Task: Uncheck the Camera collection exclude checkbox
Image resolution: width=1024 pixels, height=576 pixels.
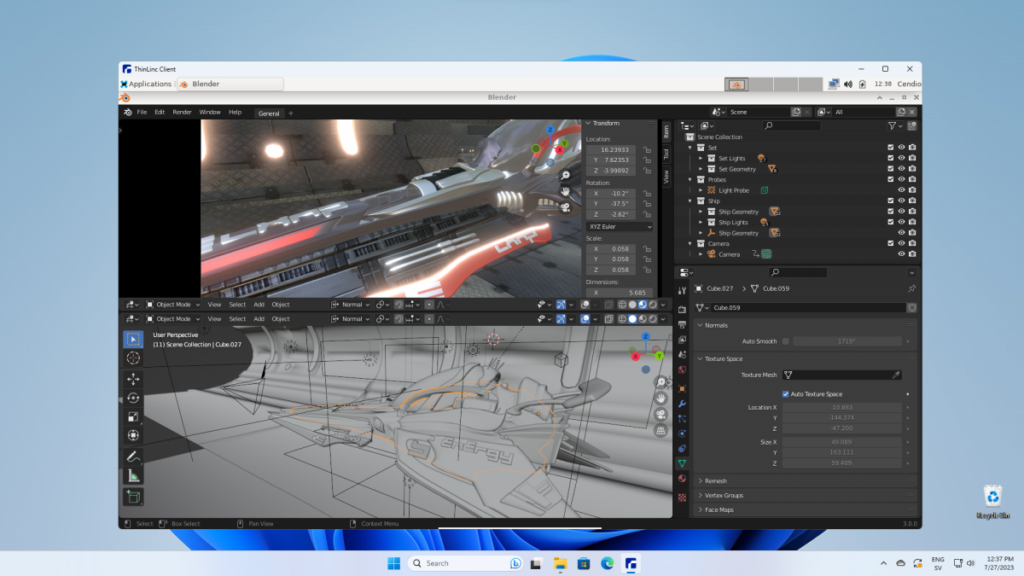Action: click(x=890, y=243)
